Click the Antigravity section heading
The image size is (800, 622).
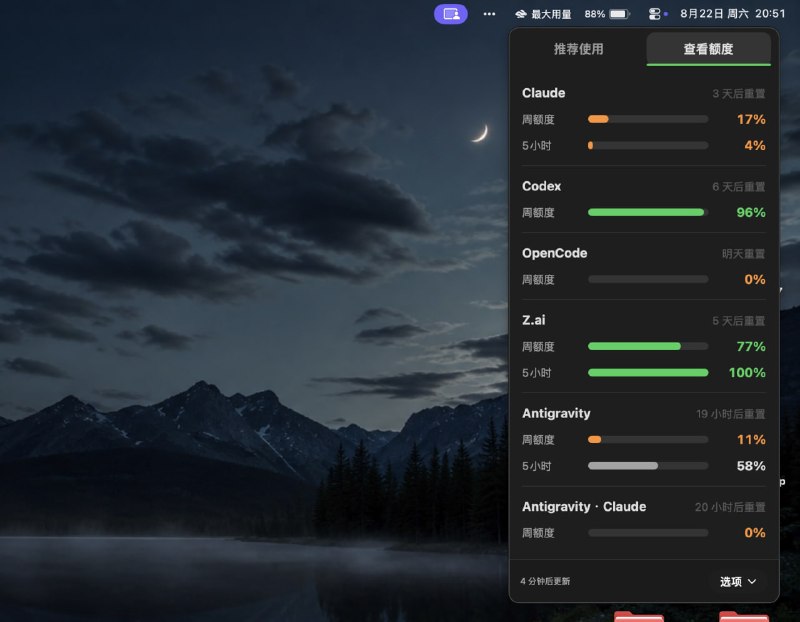[556, 413]
